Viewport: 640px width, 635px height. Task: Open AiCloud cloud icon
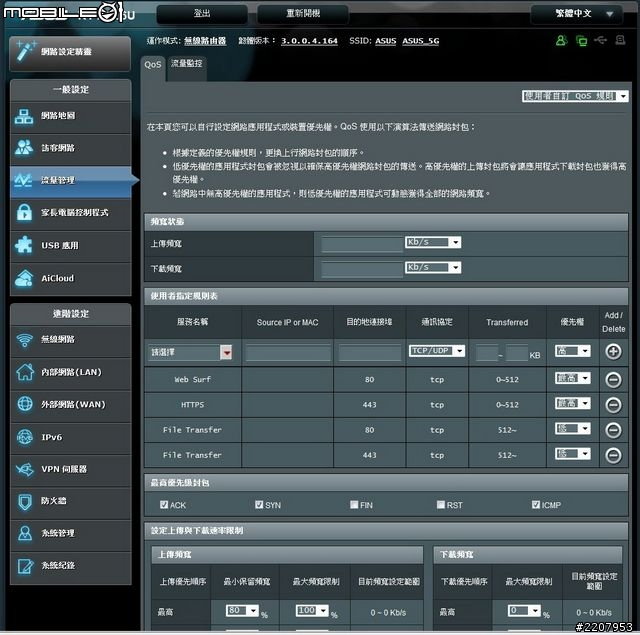[25, 278]
